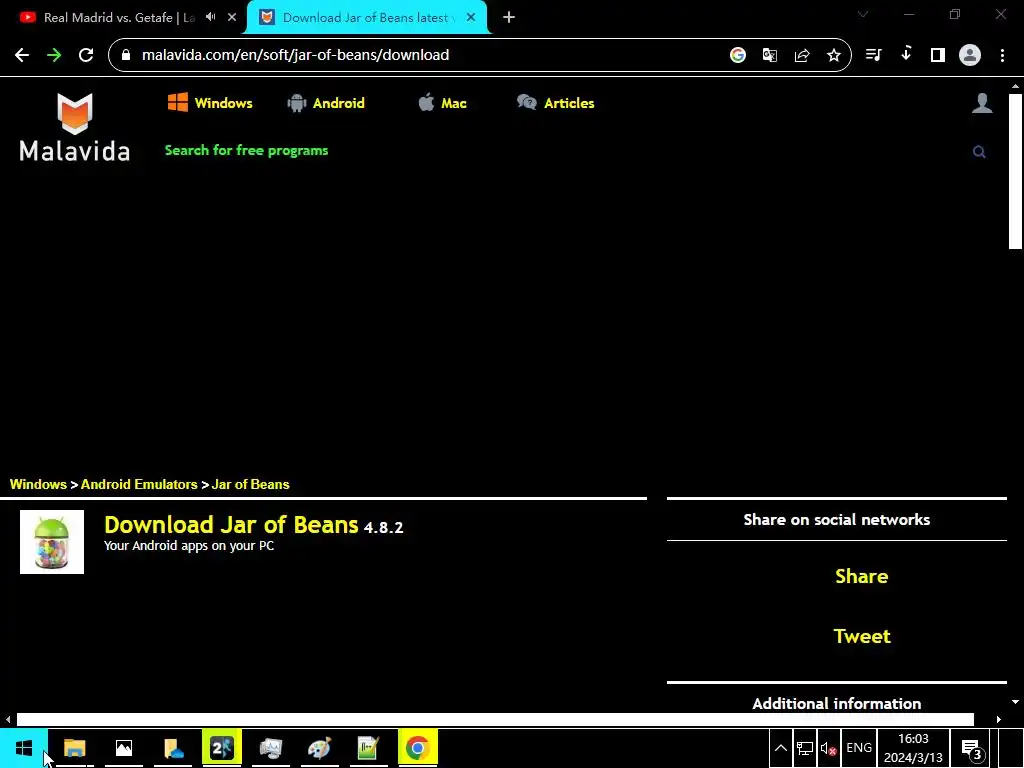Open the Google icon in address bar

pos(738,55)
